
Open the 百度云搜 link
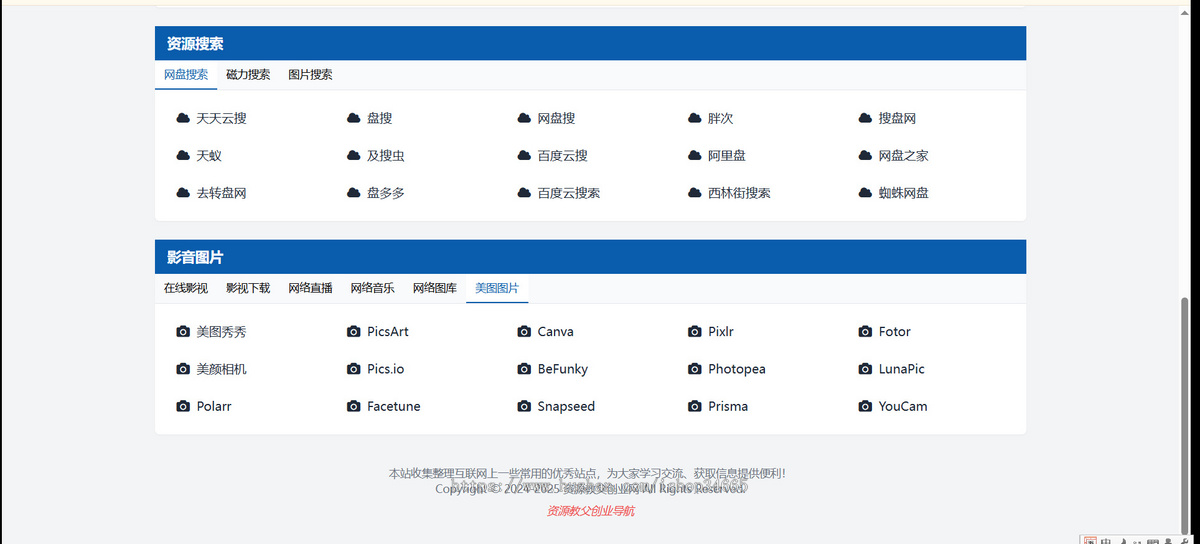[x=562, y=156]
